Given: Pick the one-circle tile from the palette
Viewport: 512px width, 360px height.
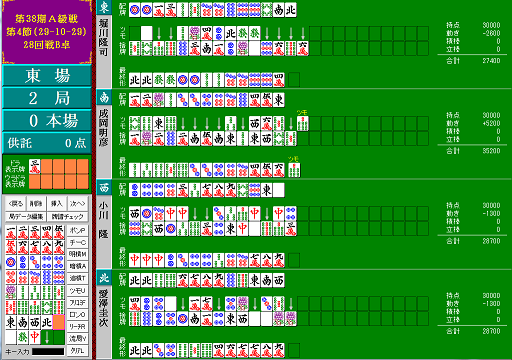Looking at the screenshot, I should pyautogui.click(x=11, y=262).
